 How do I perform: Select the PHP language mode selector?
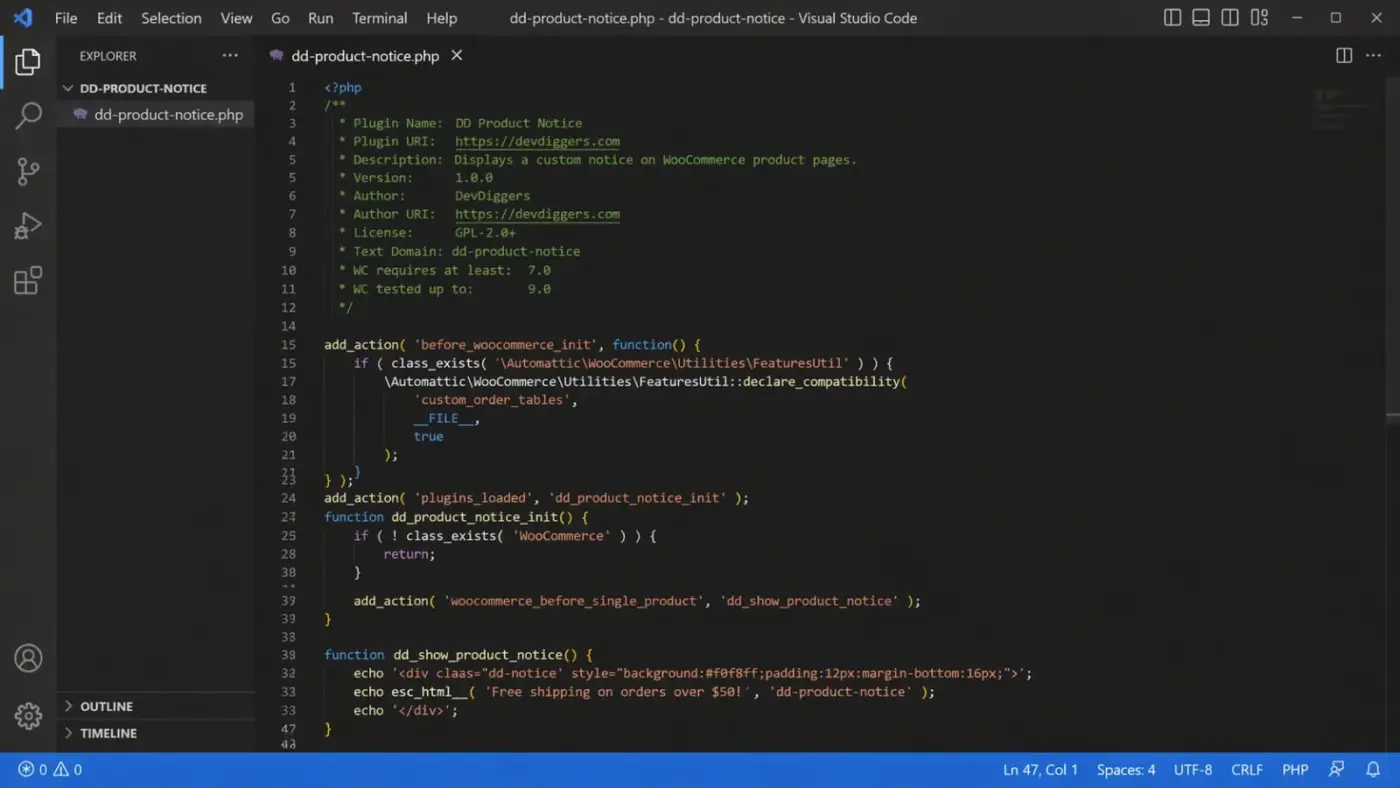click(x=1295, y=770)
